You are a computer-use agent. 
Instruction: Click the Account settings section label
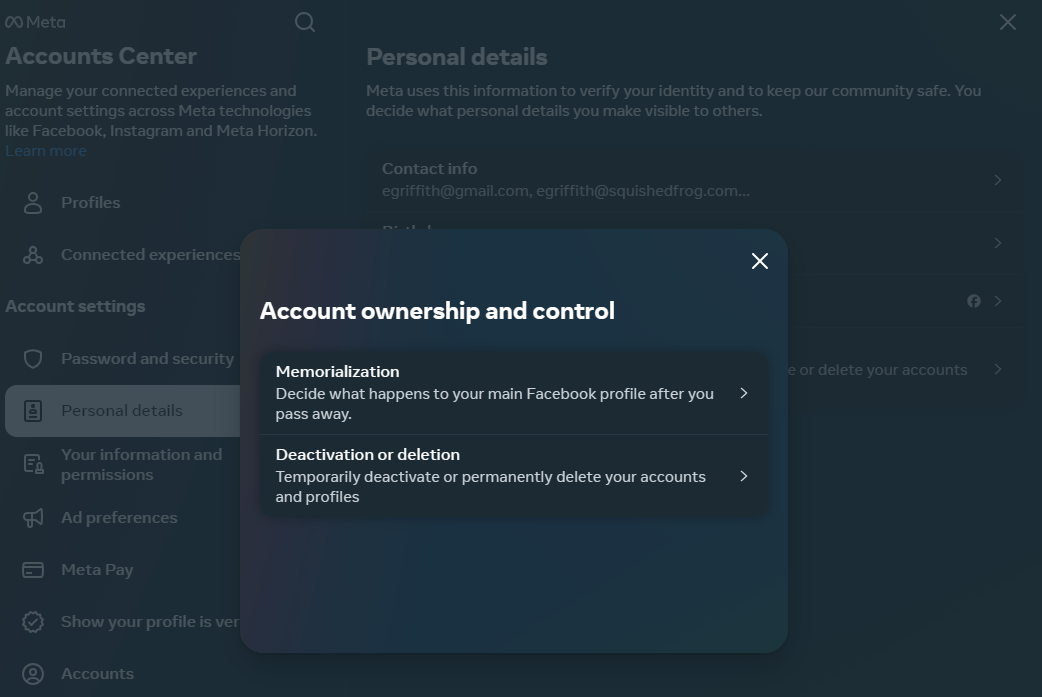75,306
